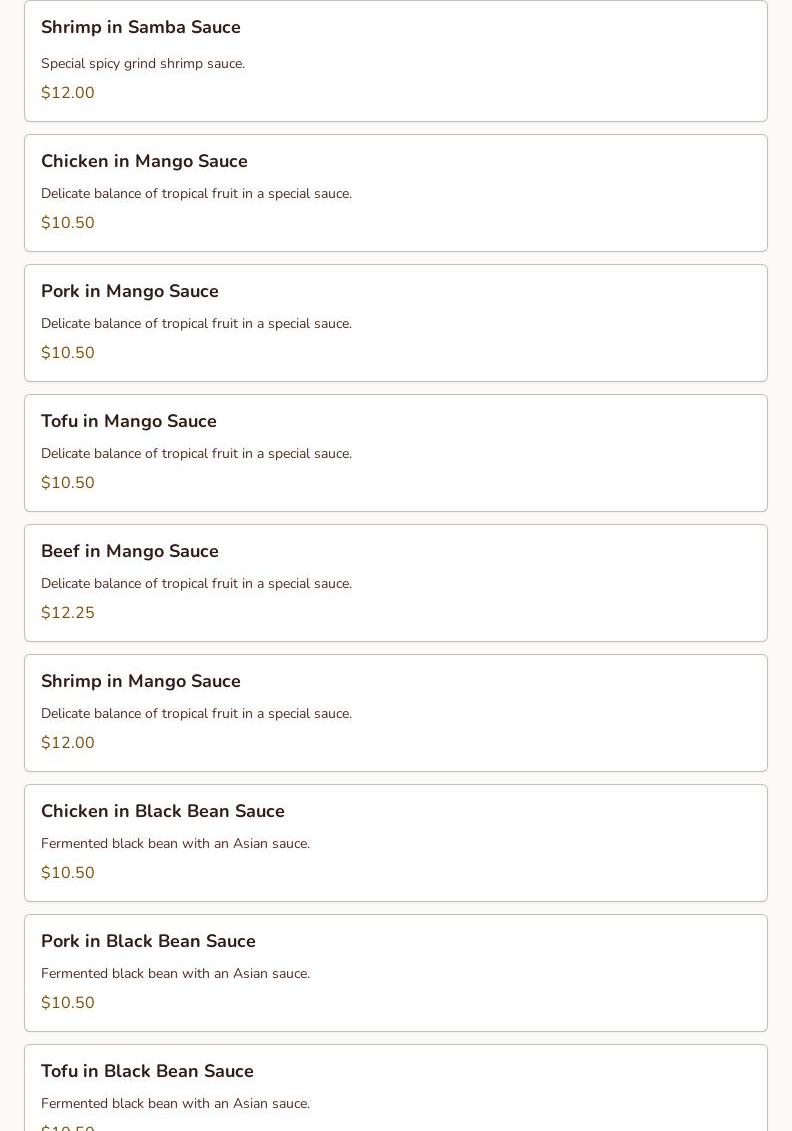Click the Chicken in Black Bean Sauce price
Viewport: 792px width, 1131px height.
point(68,873)
